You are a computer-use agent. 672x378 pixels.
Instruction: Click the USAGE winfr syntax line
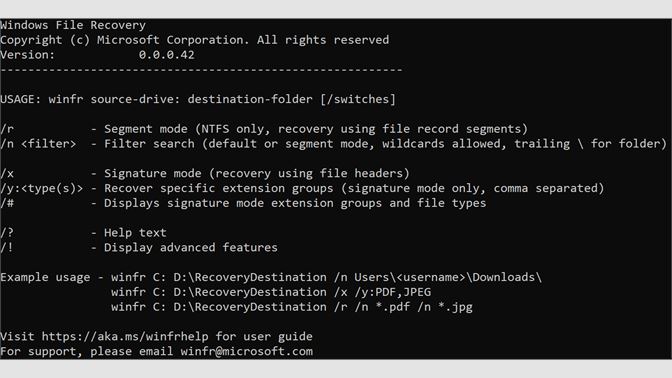pyautogui.click(x=198, y=99)
